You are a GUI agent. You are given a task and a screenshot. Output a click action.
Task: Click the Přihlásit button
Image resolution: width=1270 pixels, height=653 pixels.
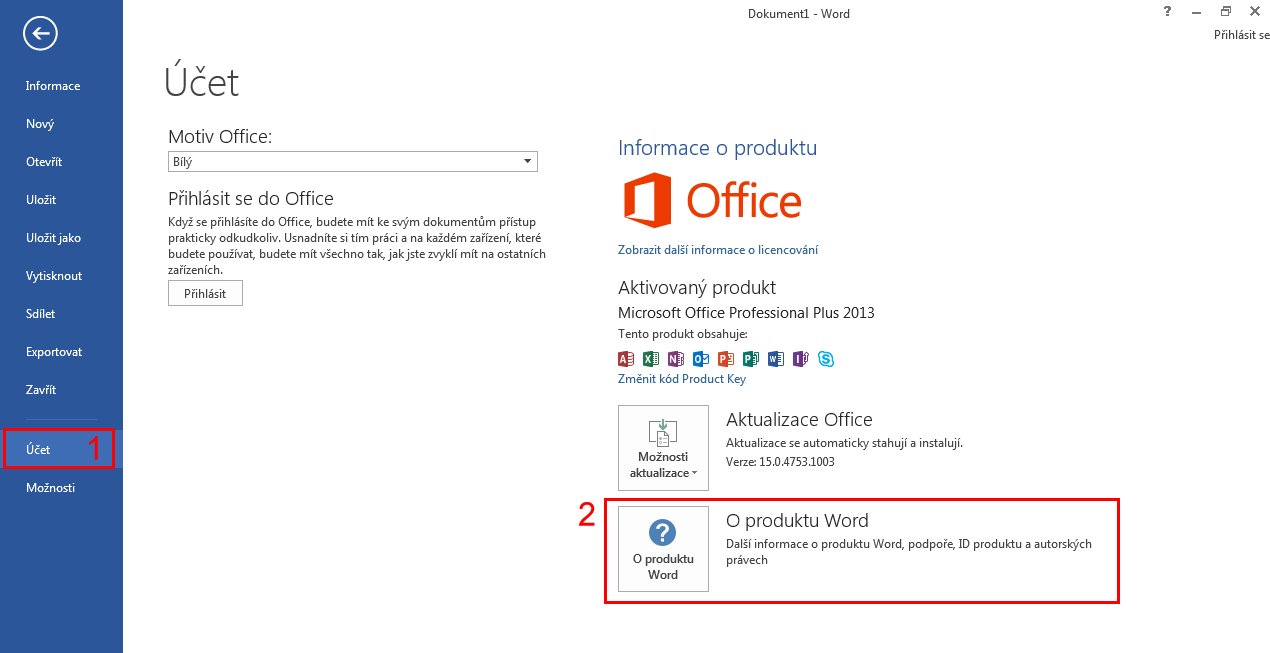click(x=205, y=293)
